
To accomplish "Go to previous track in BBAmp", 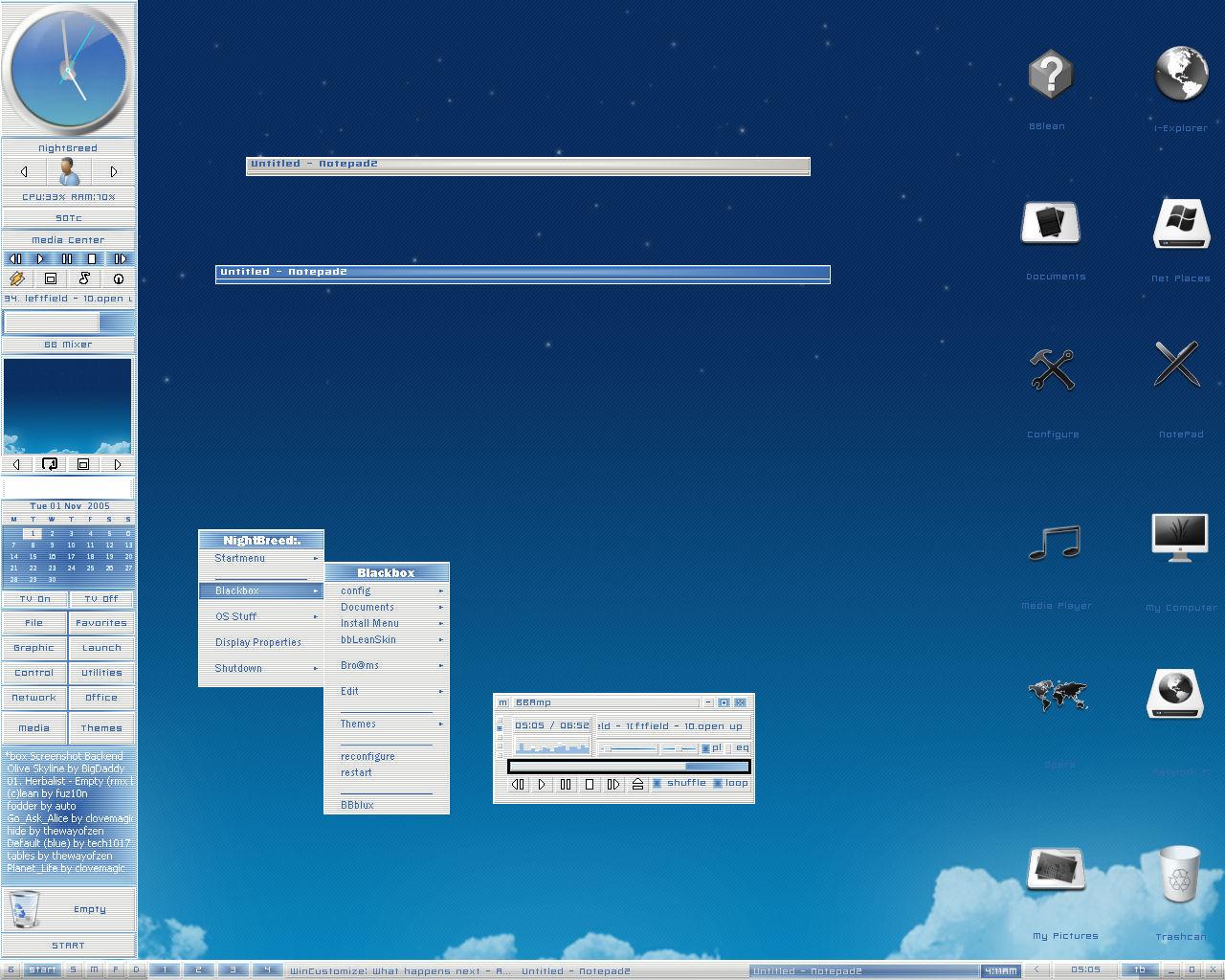I will [518, 784].
